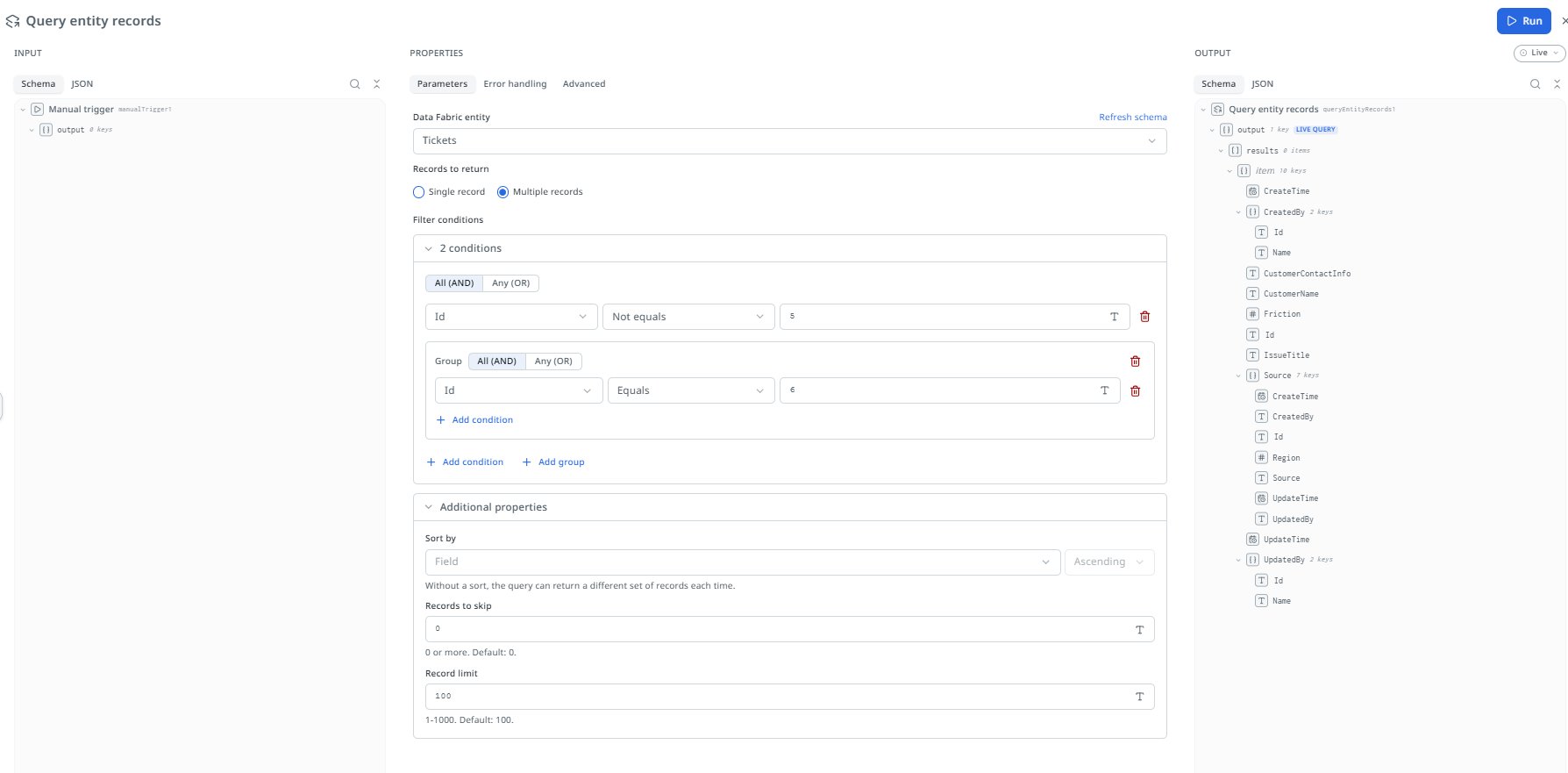
Task: Collapse the Additional properties section
Action: click(429, 508)
